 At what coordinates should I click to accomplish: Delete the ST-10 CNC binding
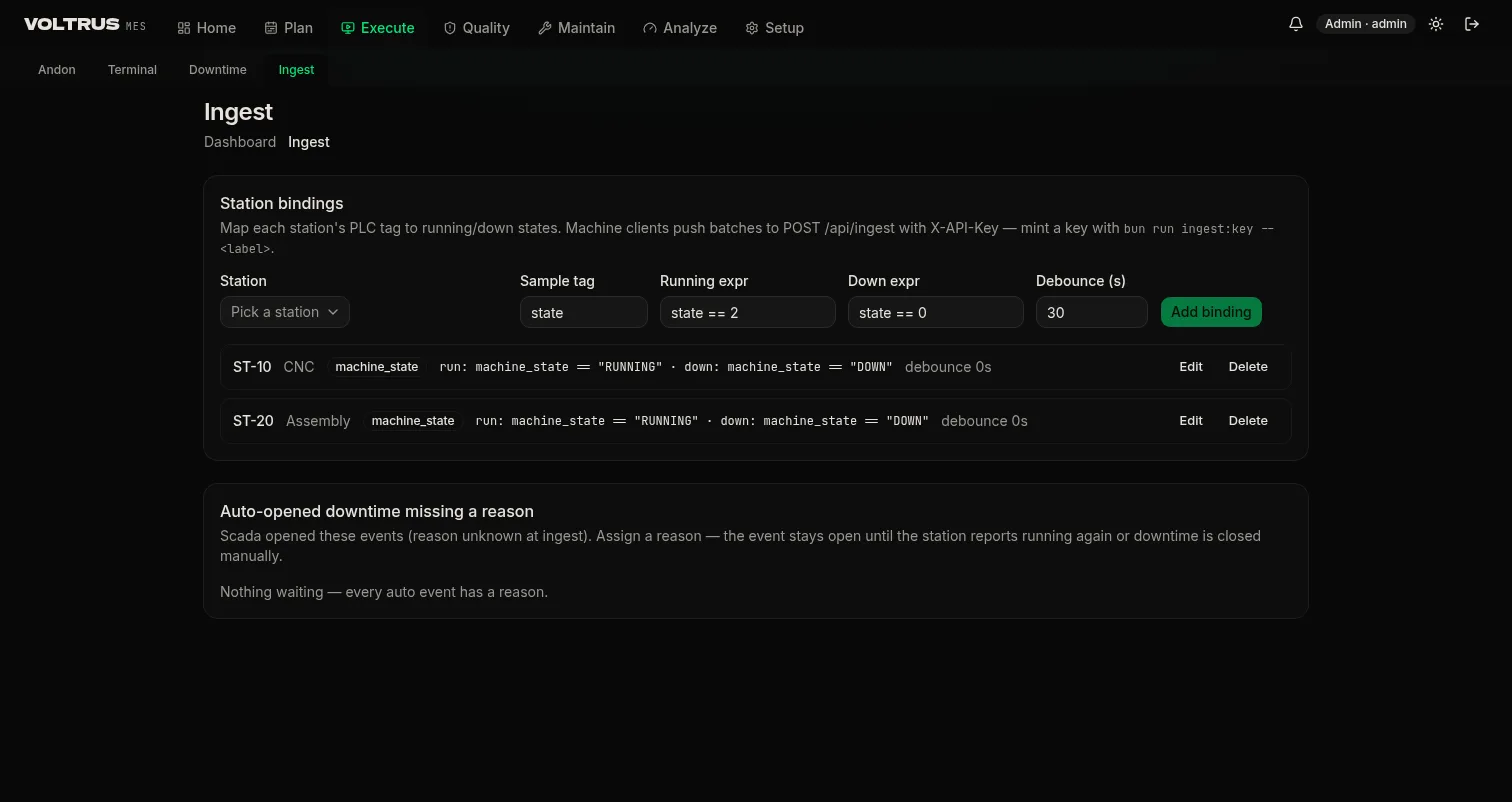(x=1248, y=367)
